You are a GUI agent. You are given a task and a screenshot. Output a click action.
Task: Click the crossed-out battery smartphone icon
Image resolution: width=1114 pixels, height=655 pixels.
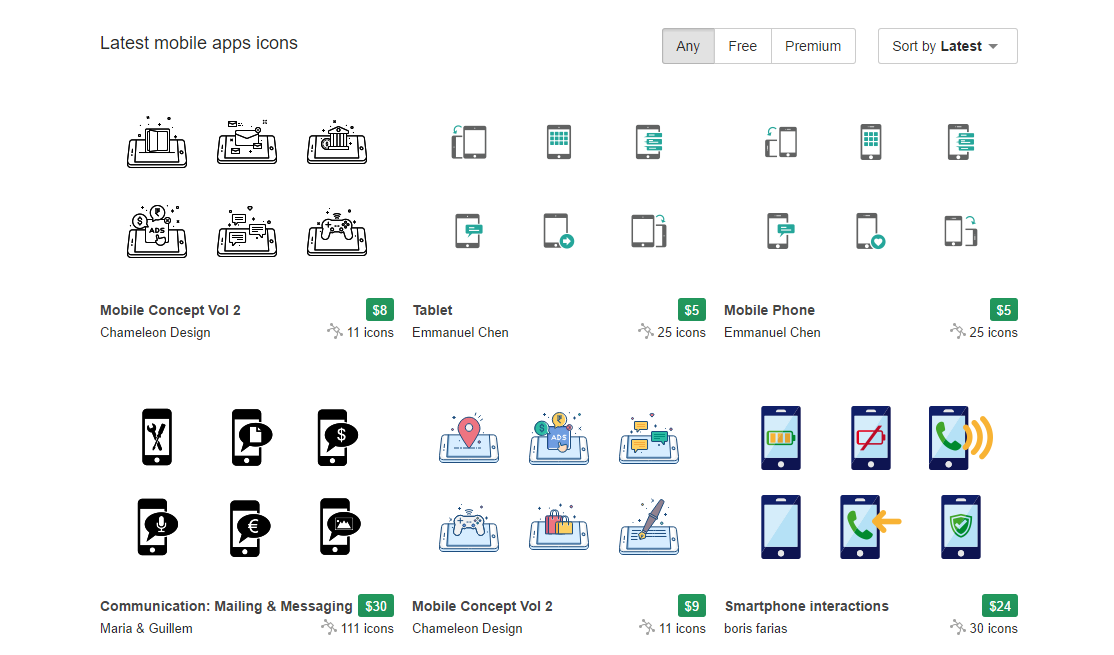(x=870, y=437)
